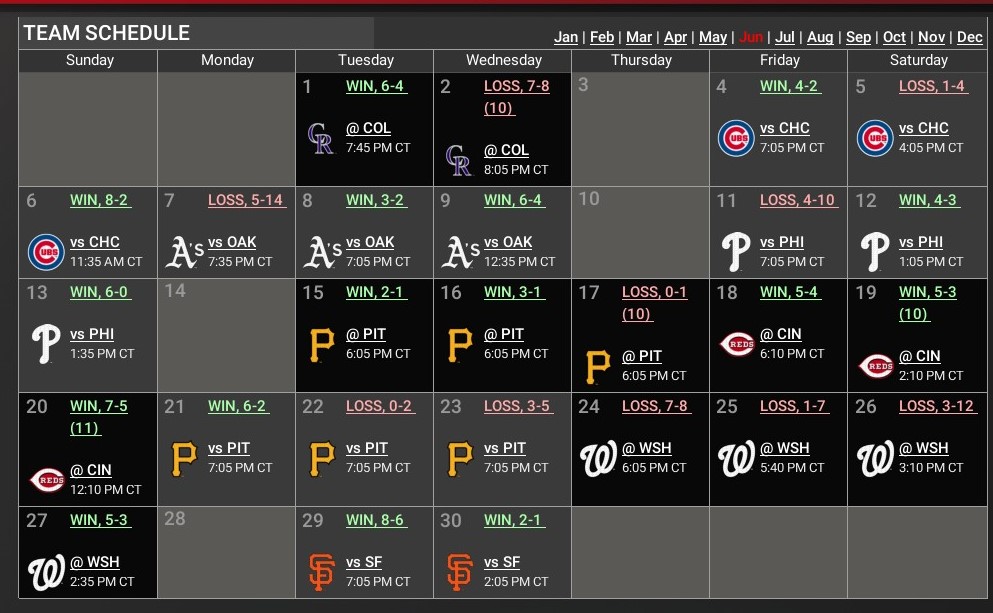Click the Pirates logo on June 15

click(x=321, y=344)
